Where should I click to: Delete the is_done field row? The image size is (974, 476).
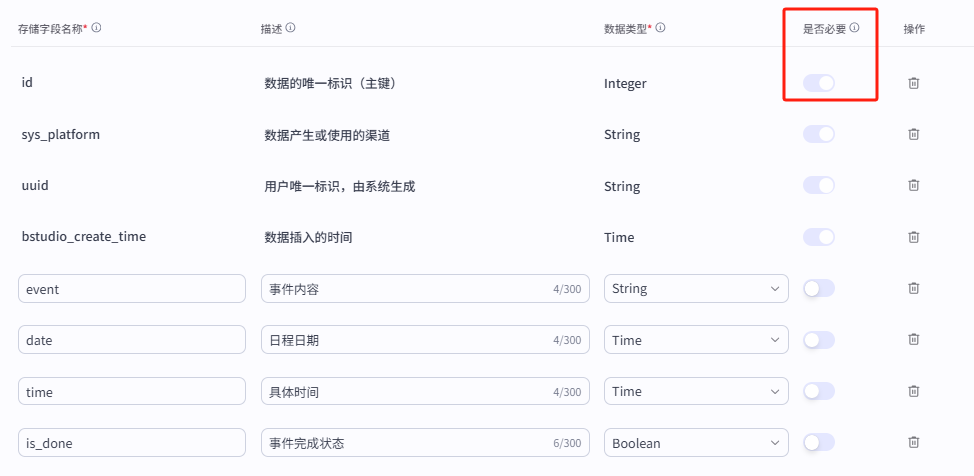[x=913, y=442]
